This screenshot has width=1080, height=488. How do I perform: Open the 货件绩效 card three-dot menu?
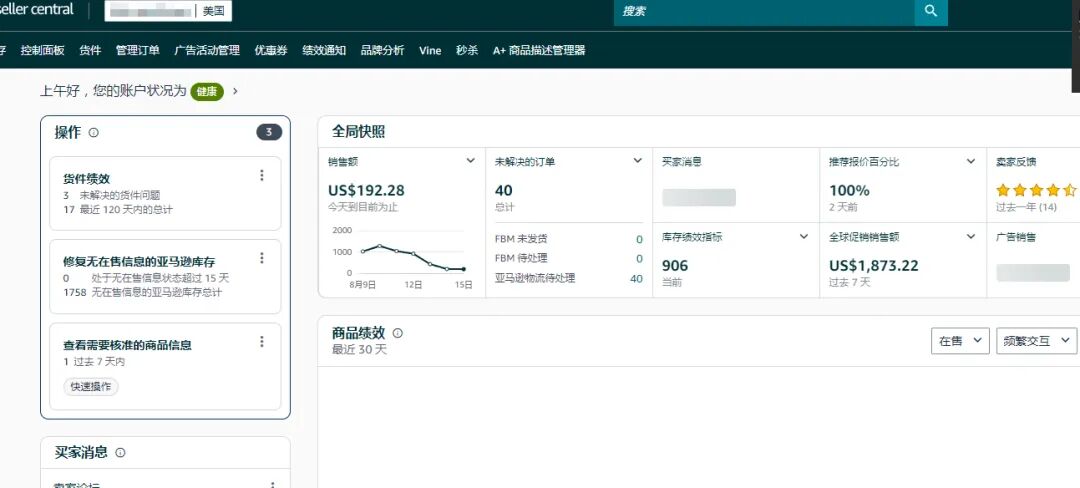point(262,176)
